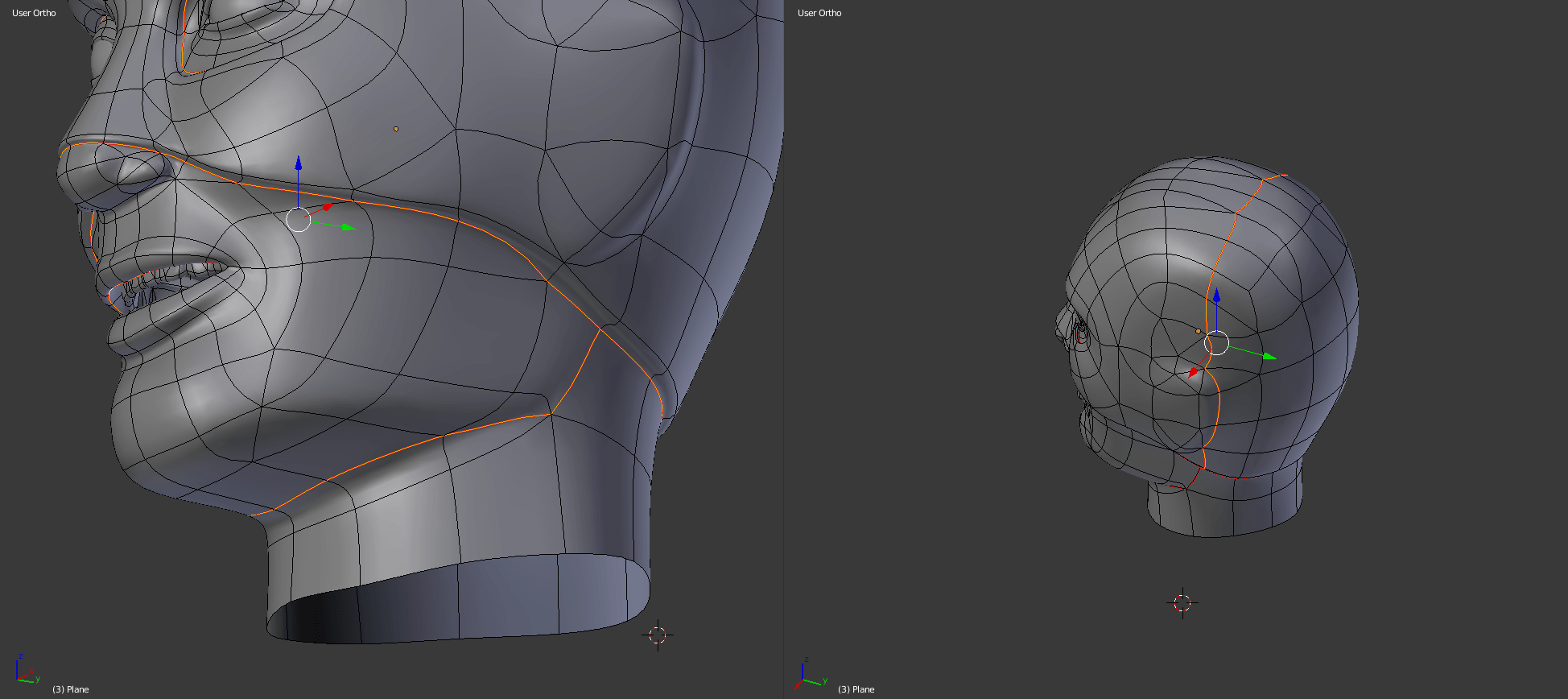Viewport: 1568px width, 699px height.
Task: Select the orange vertex dot in right viewport
Action: pyautogui.click(x=1198, y=331)
